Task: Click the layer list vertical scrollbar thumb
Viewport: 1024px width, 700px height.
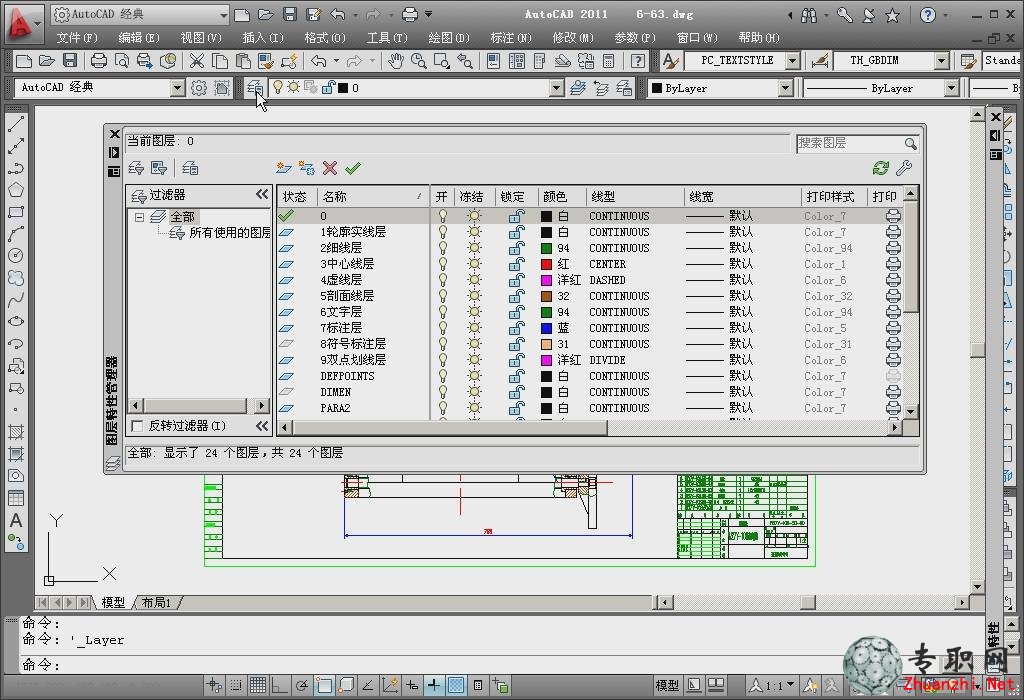Action: (x=910, y=257)
